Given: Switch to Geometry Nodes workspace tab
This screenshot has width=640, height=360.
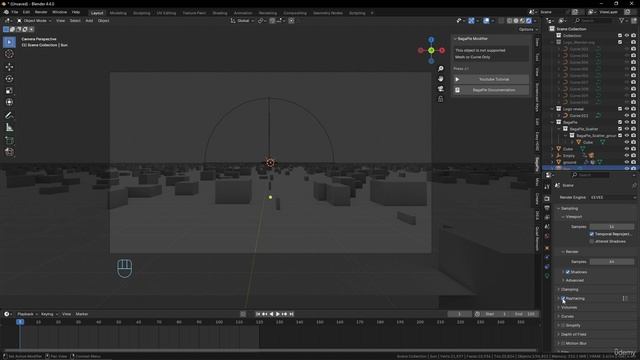Looking at the screenshot, I should (328, 13).
